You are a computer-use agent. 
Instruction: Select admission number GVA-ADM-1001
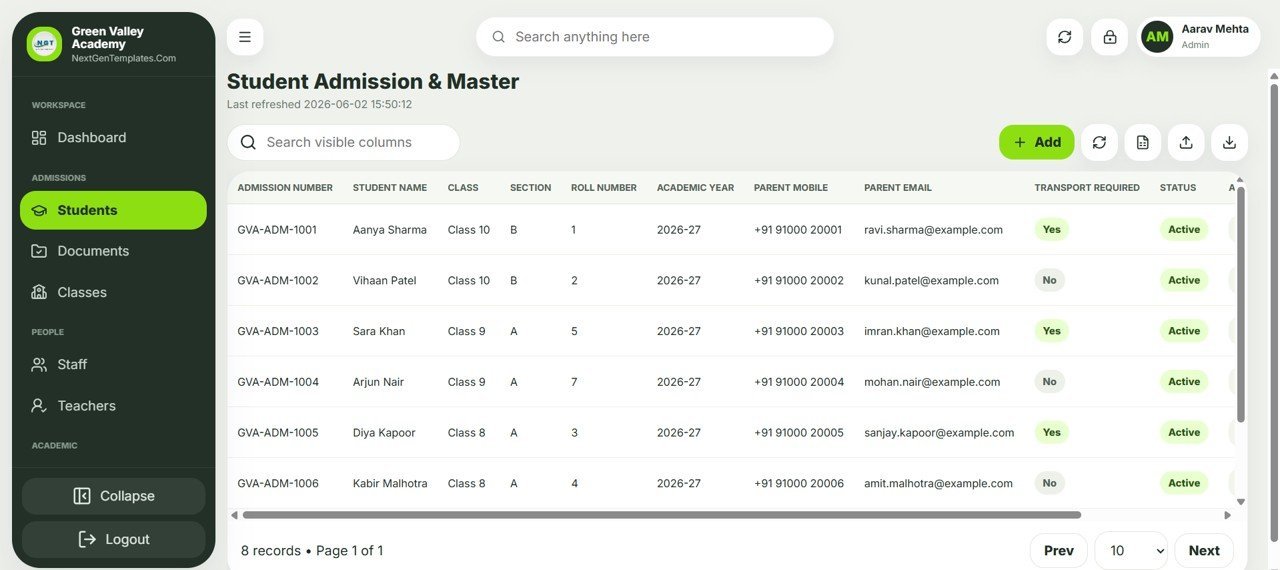click(277, 230)
